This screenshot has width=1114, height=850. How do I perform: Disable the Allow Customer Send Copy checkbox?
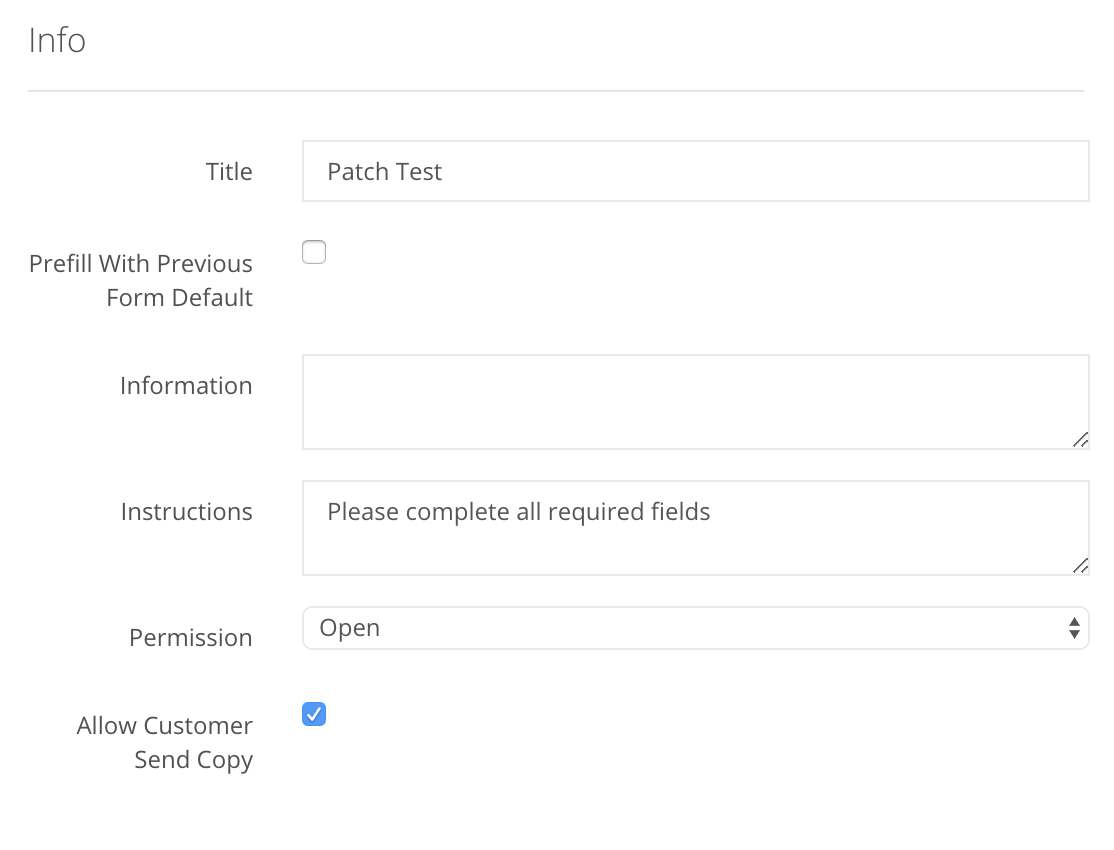click(314, 714)
